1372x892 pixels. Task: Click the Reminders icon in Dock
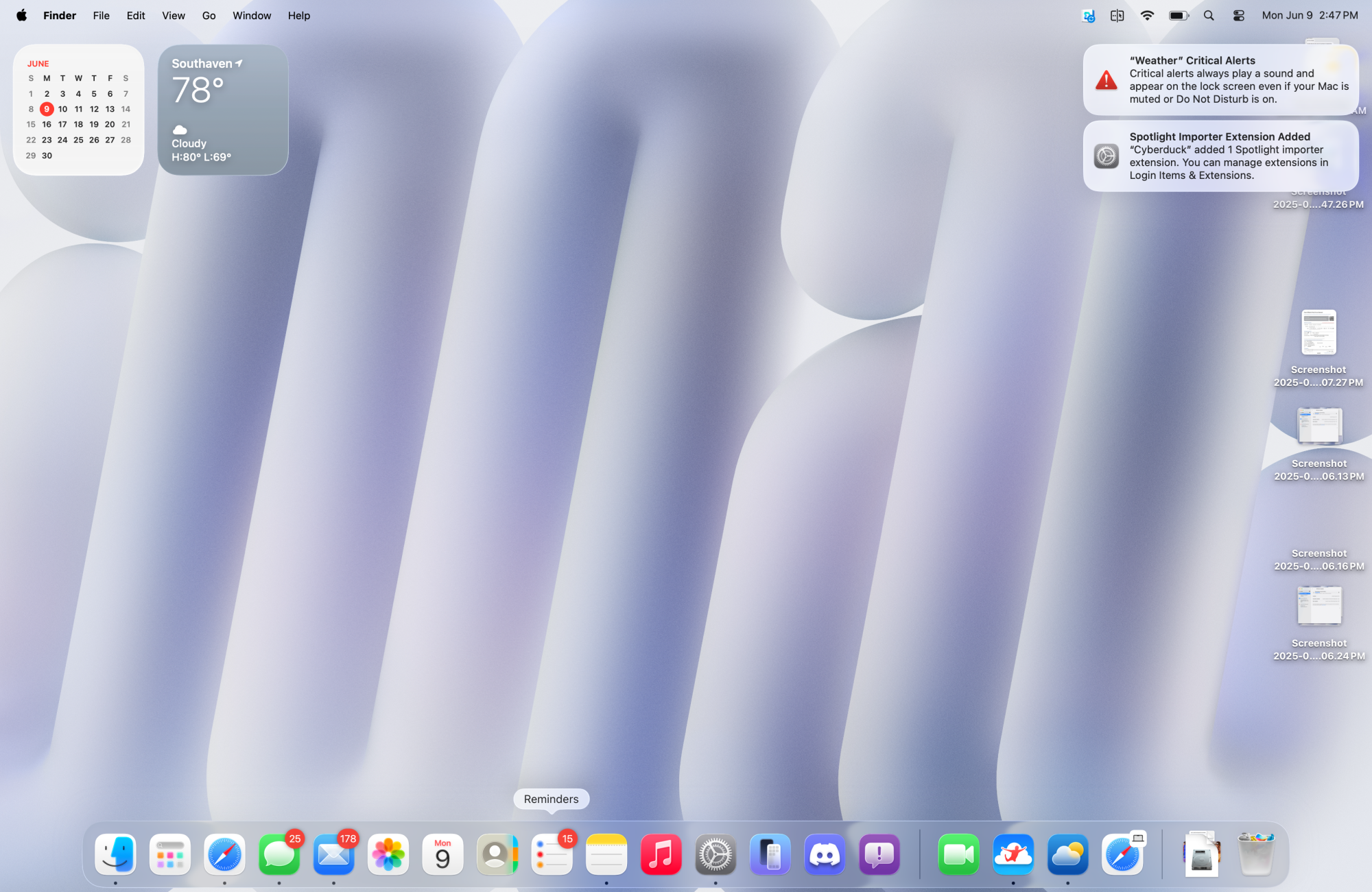tap(552, 854)
